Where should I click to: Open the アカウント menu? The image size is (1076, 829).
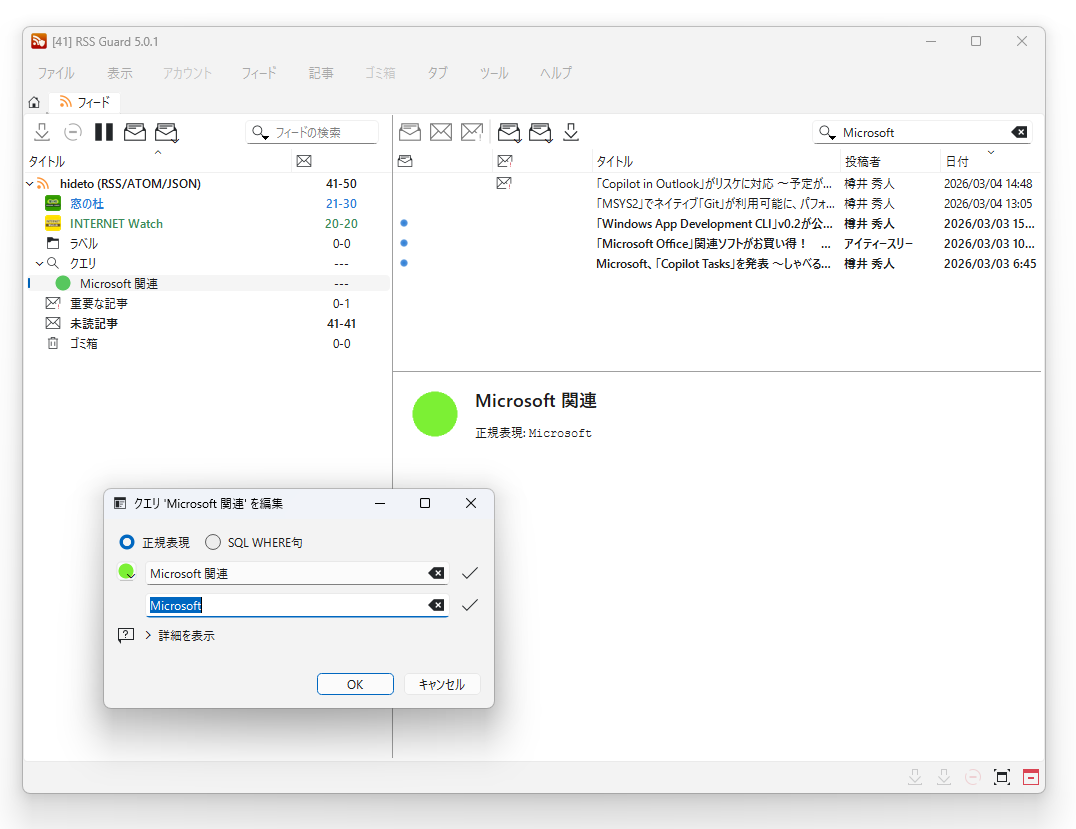click(187, 73)
